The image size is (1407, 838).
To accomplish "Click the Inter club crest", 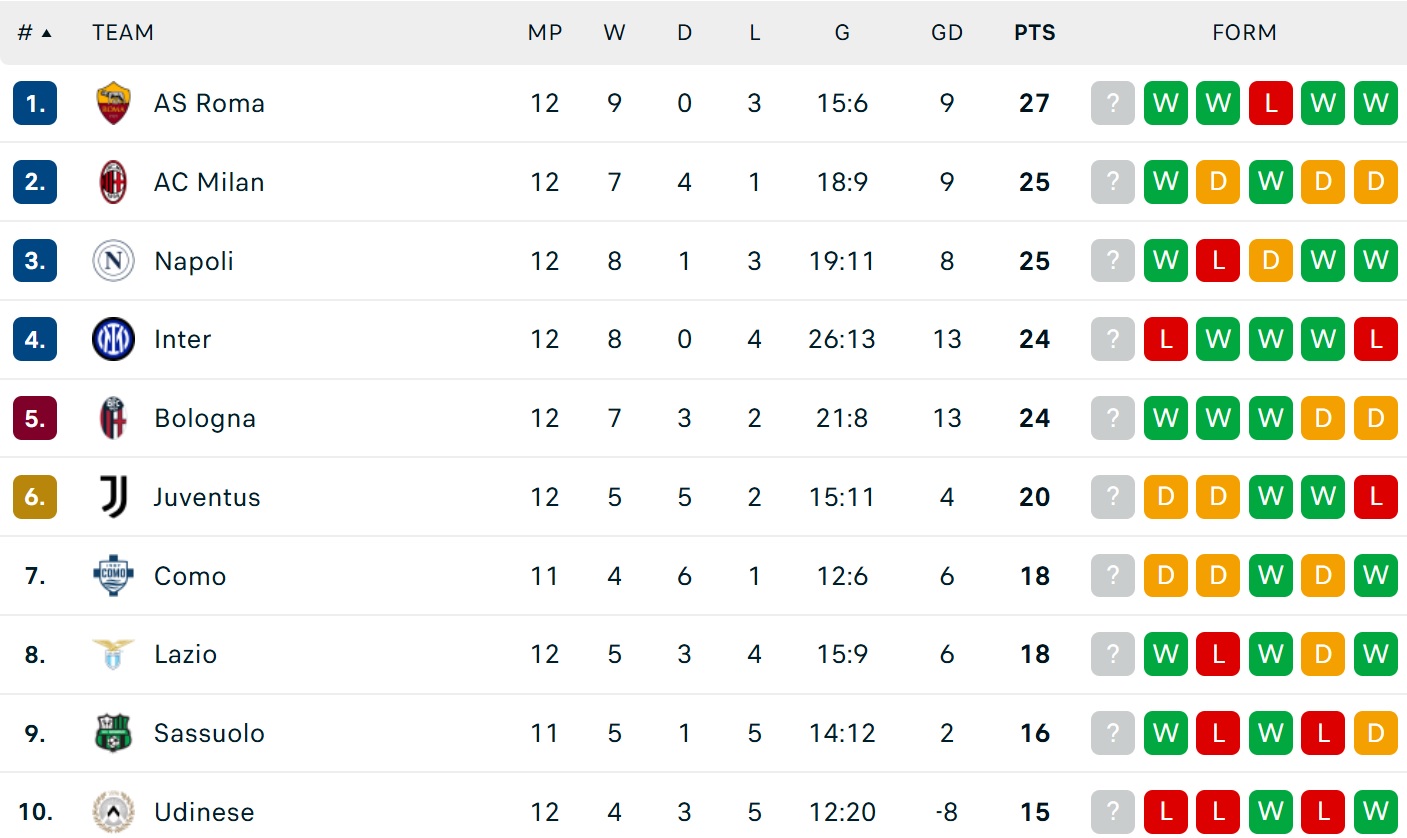I will pos(113,339).
